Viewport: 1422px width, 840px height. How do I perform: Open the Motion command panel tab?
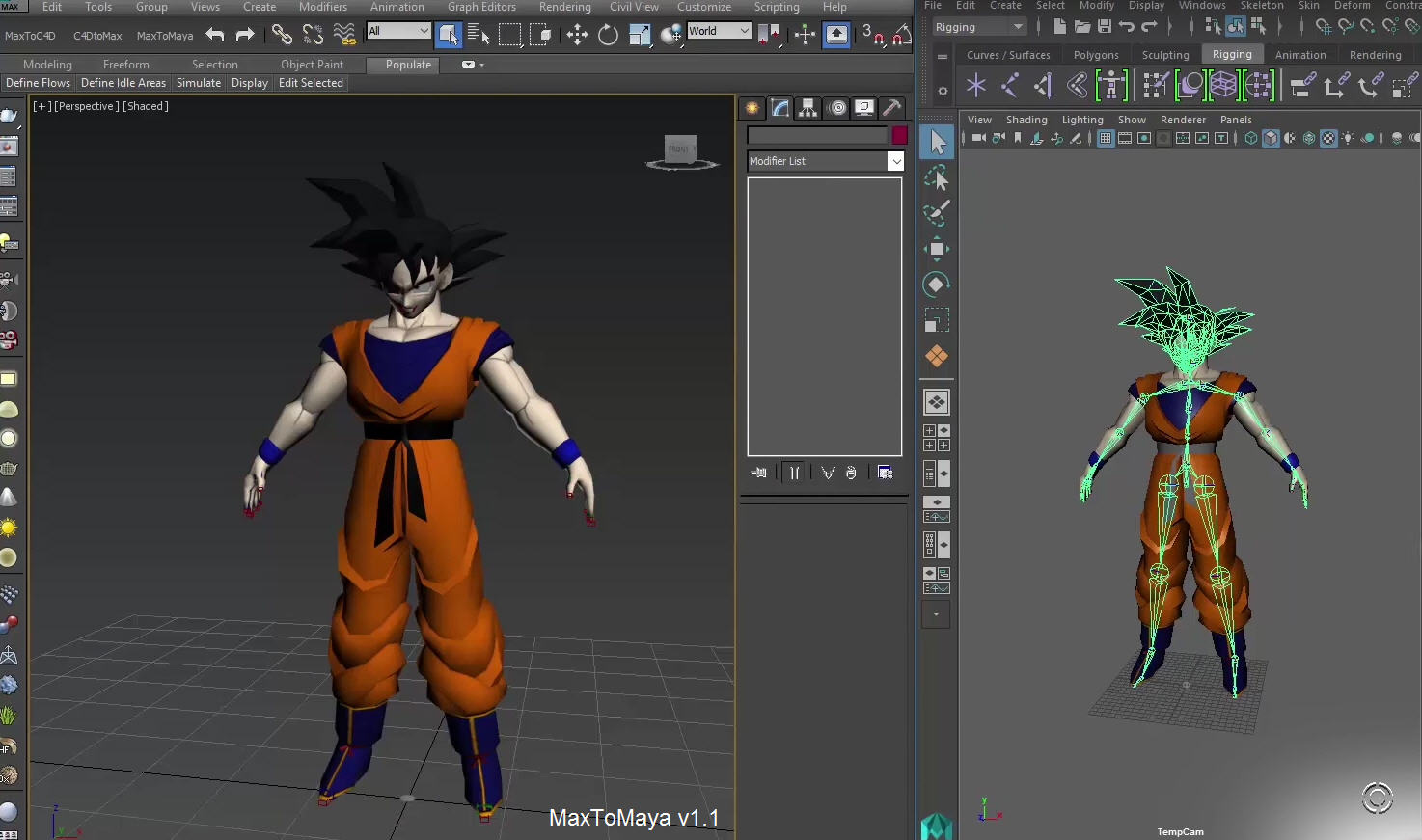[837, 108]
